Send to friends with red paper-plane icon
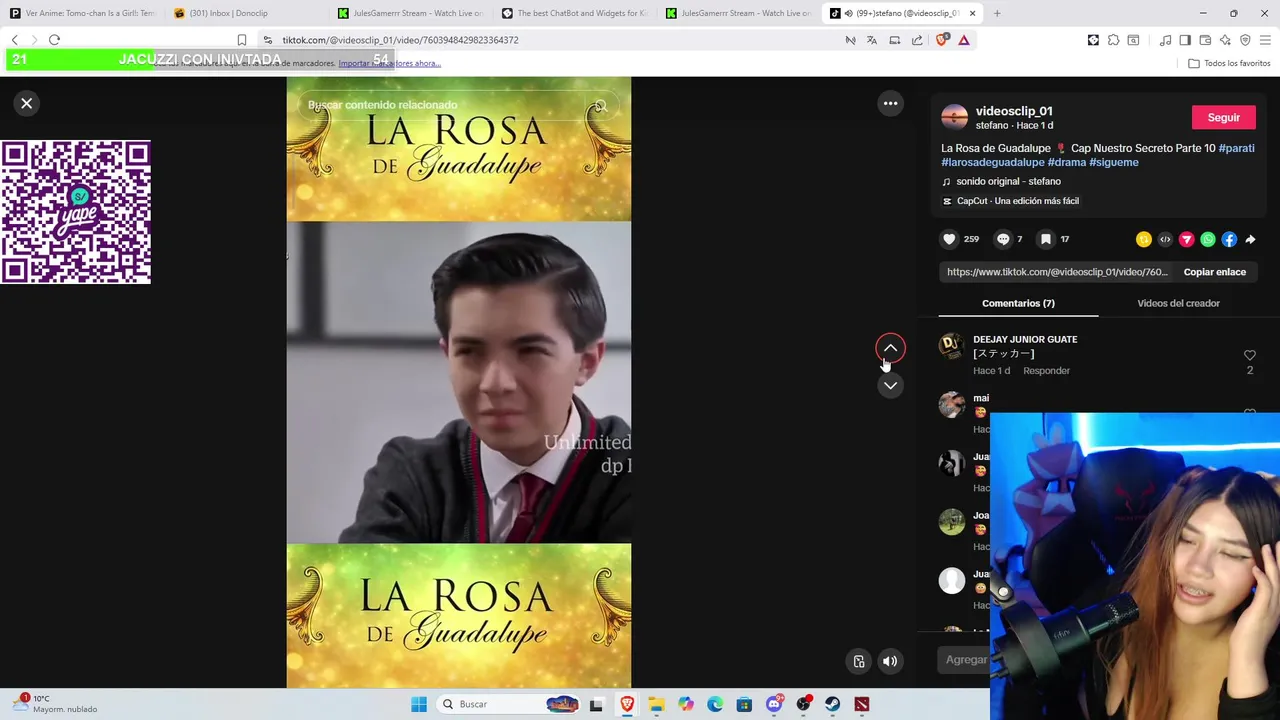 click(x=1186, y=239)
